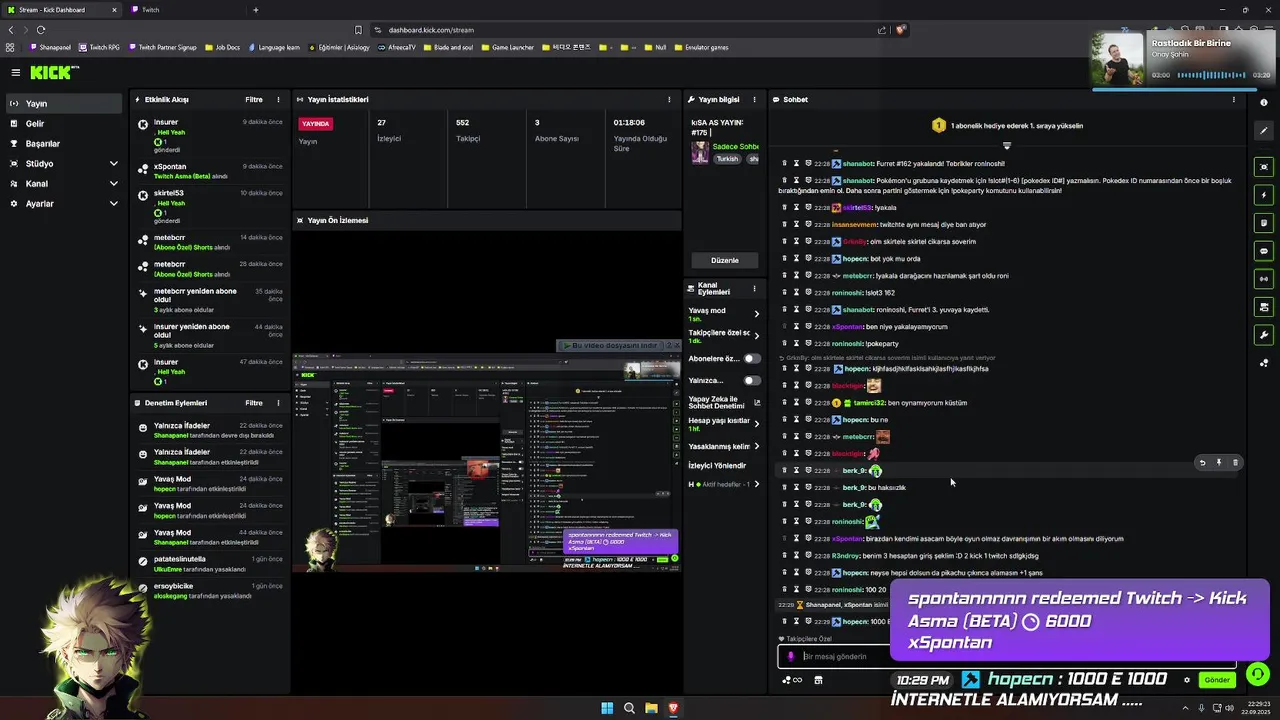Image resolution: width=1280 pixels, height=720 pixels.
Task: Open the info icon in right toolbar
Action: click(1264, 102)
